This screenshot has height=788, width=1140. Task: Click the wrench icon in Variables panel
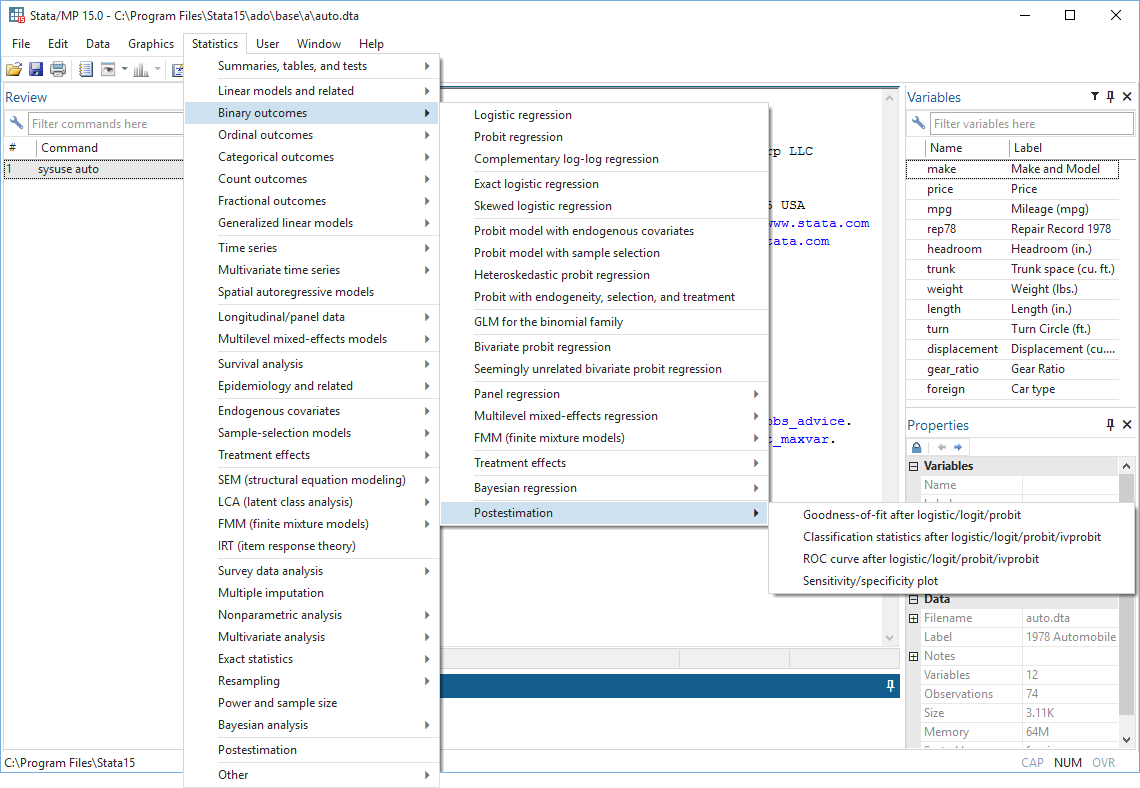point(918,123)
